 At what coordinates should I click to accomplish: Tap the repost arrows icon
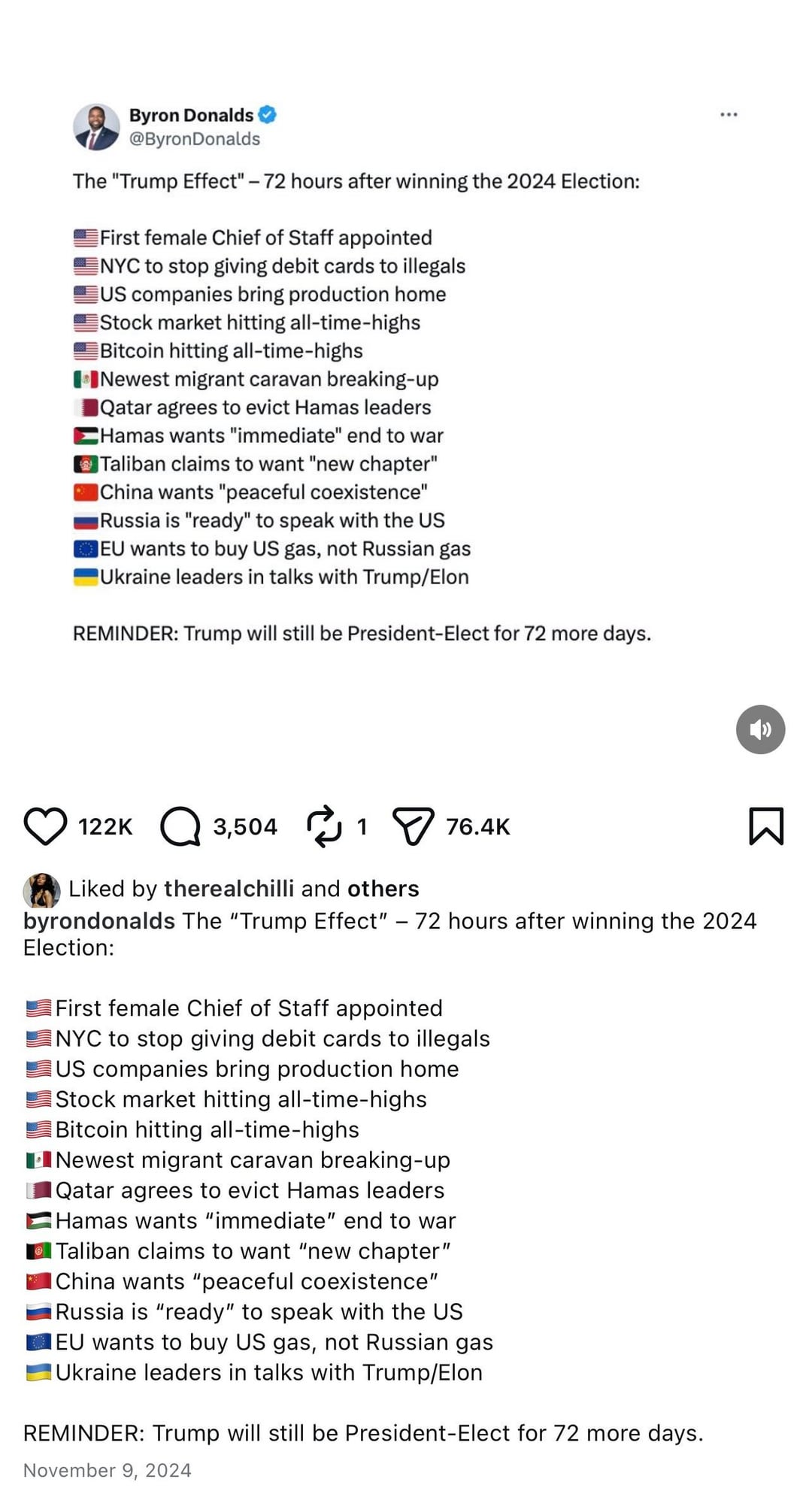tap(324, 826)
